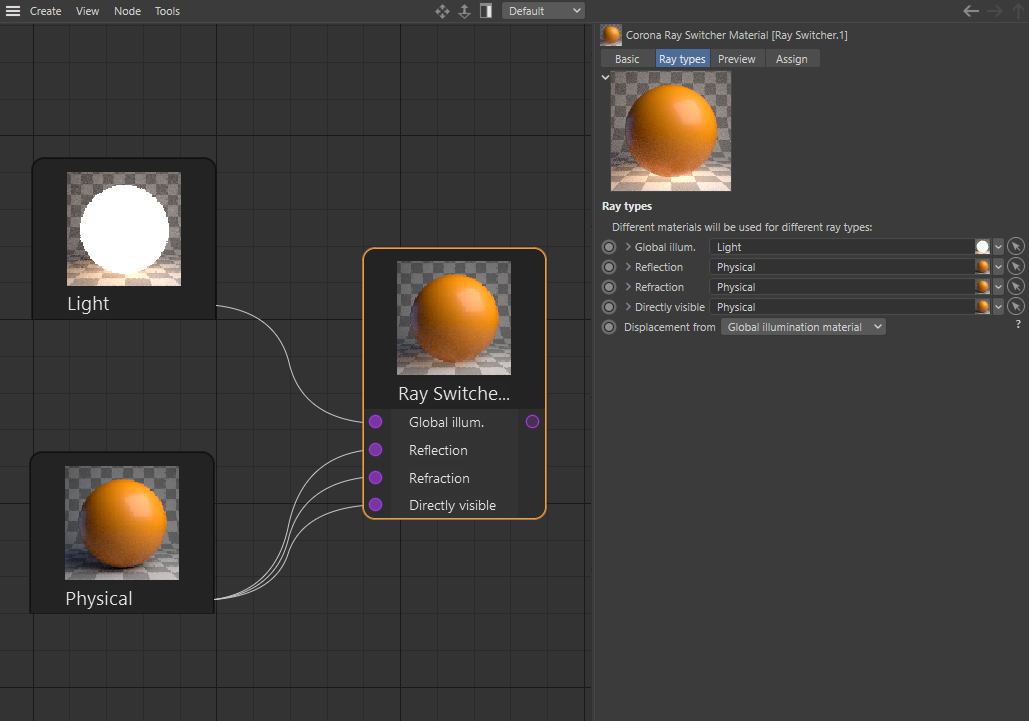Click the picker arrow icon for Reflection
The height and width of the screenshot is (721, 1029).
coord(1015,267)
